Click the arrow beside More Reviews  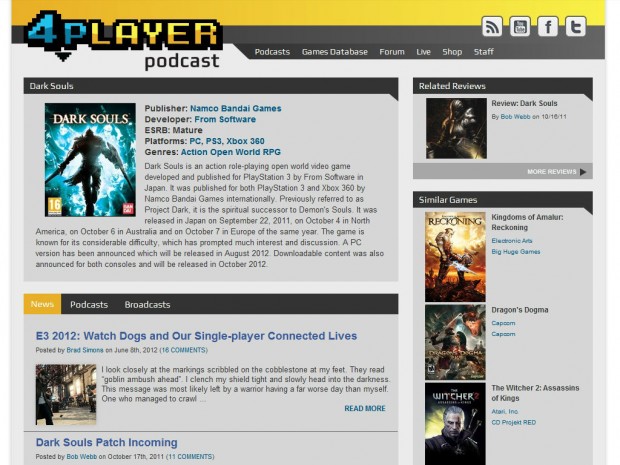tap(583, 172)
